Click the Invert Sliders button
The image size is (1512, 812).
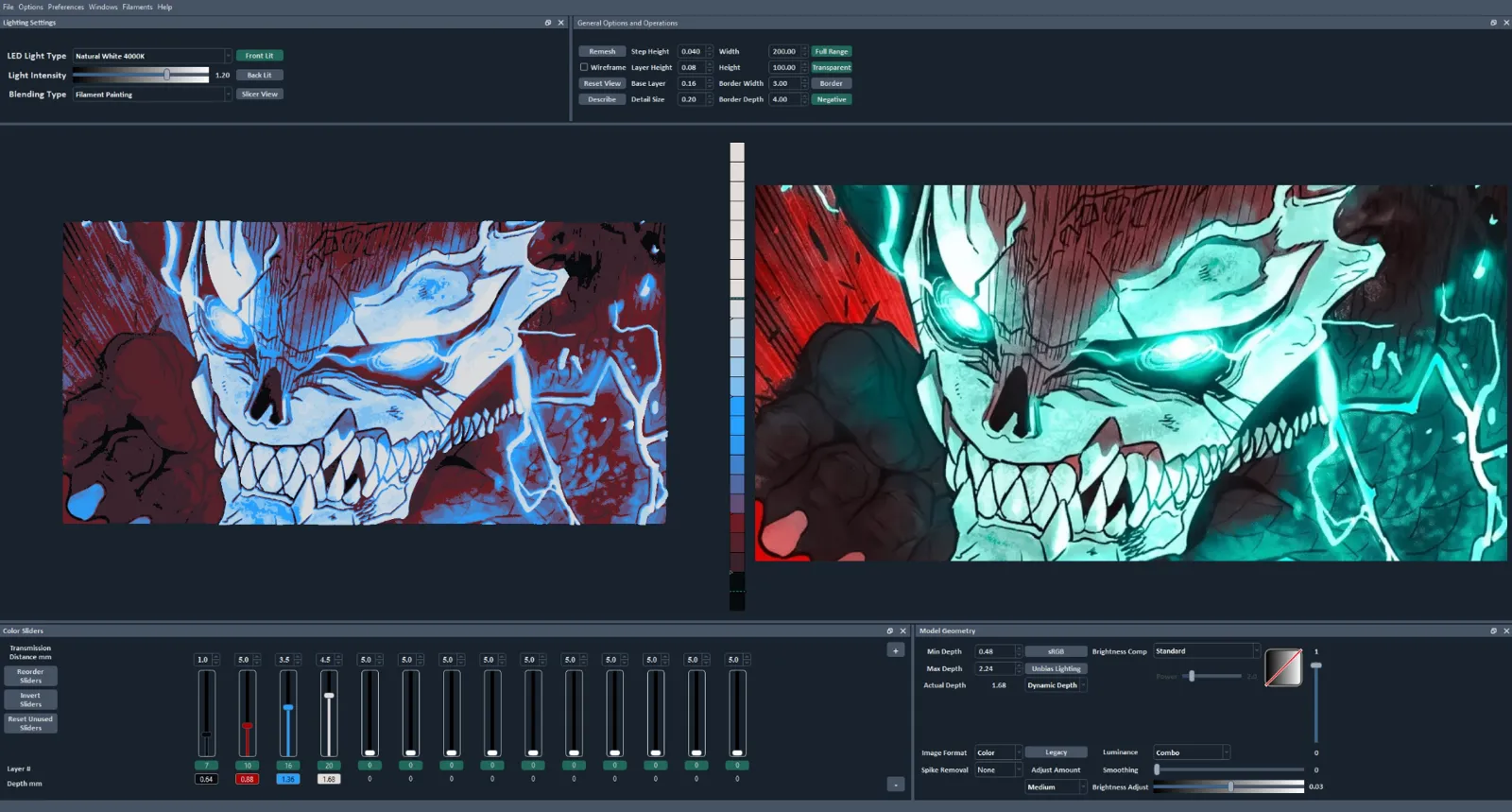30,700
